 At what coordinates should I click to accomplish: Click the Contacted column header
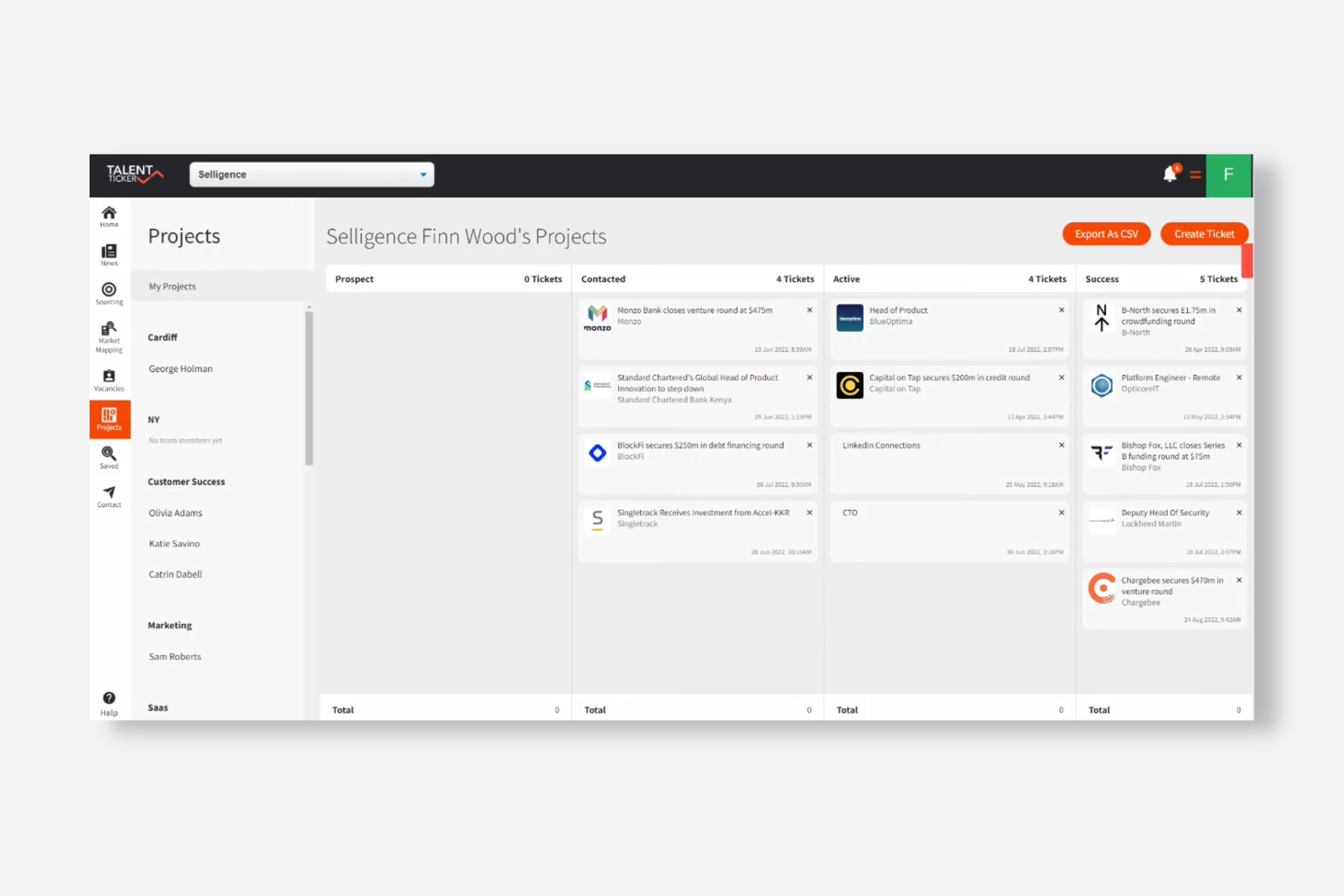(x=698, y=279)
